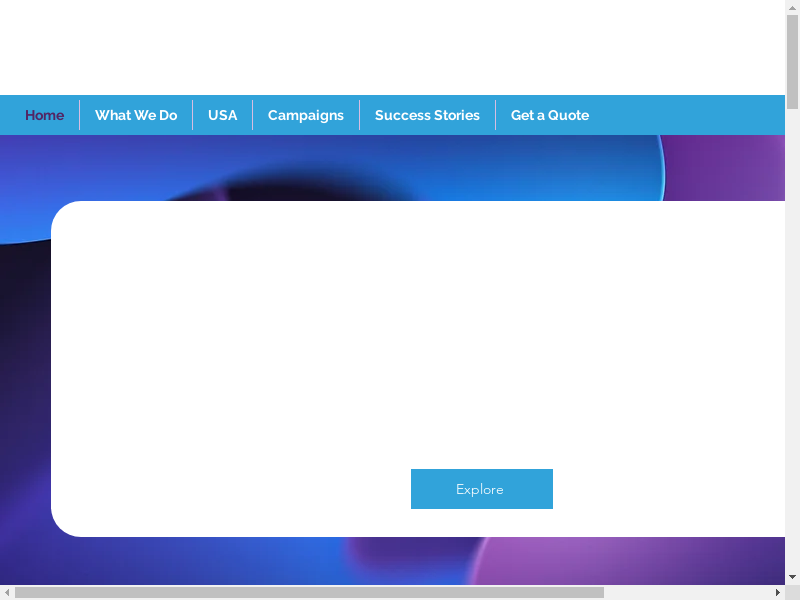Select USA in the navigation bar
This screenshot has height=600, width=800.
tap(222, 115)
